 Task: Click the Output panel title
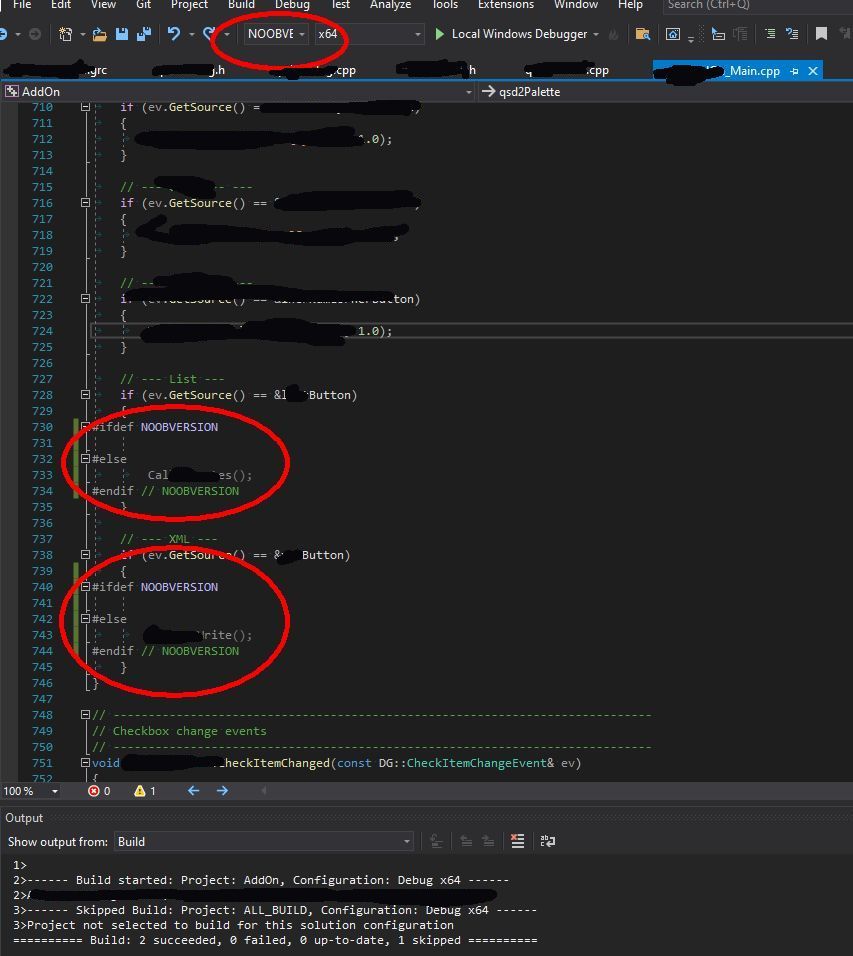click(x=24, y=818)
